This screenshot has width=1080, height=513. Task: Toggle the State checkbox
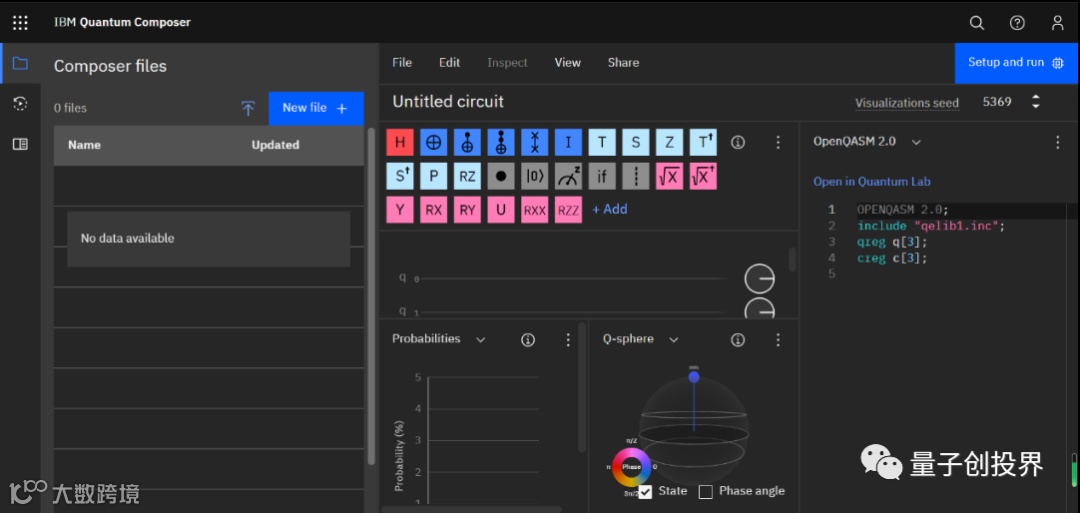pyautogui.click(x=645, y=492)
